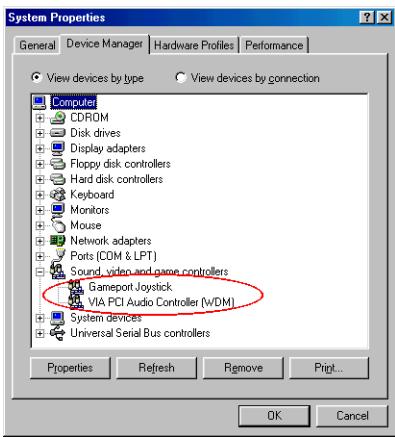
Task: Click the Properties button
Action: (70, 368)
